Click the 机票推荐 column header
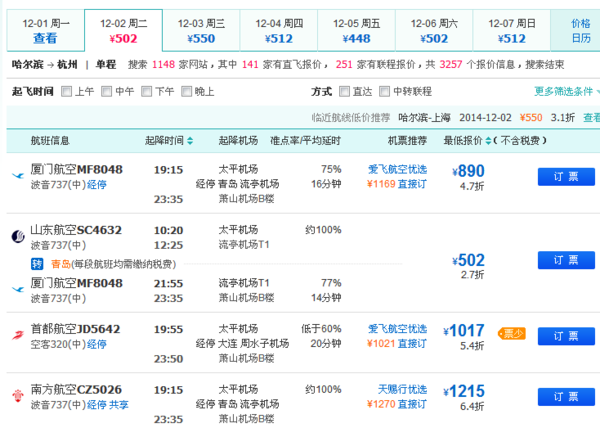Viewport: 600px width, 428px height. 408,141
